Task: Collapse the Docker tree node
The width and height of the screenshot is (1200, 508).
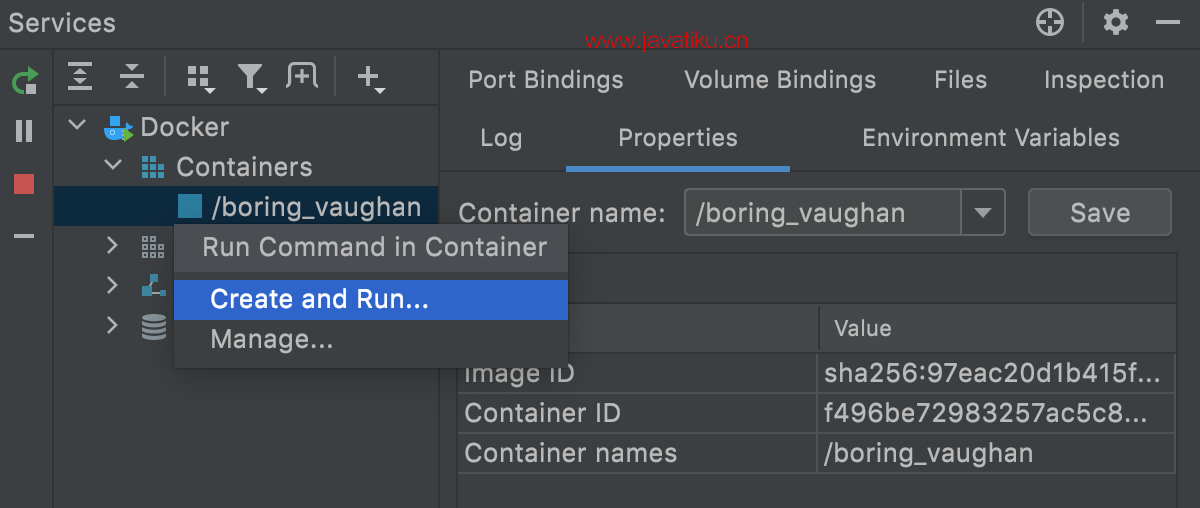Action: click(77, 127)
